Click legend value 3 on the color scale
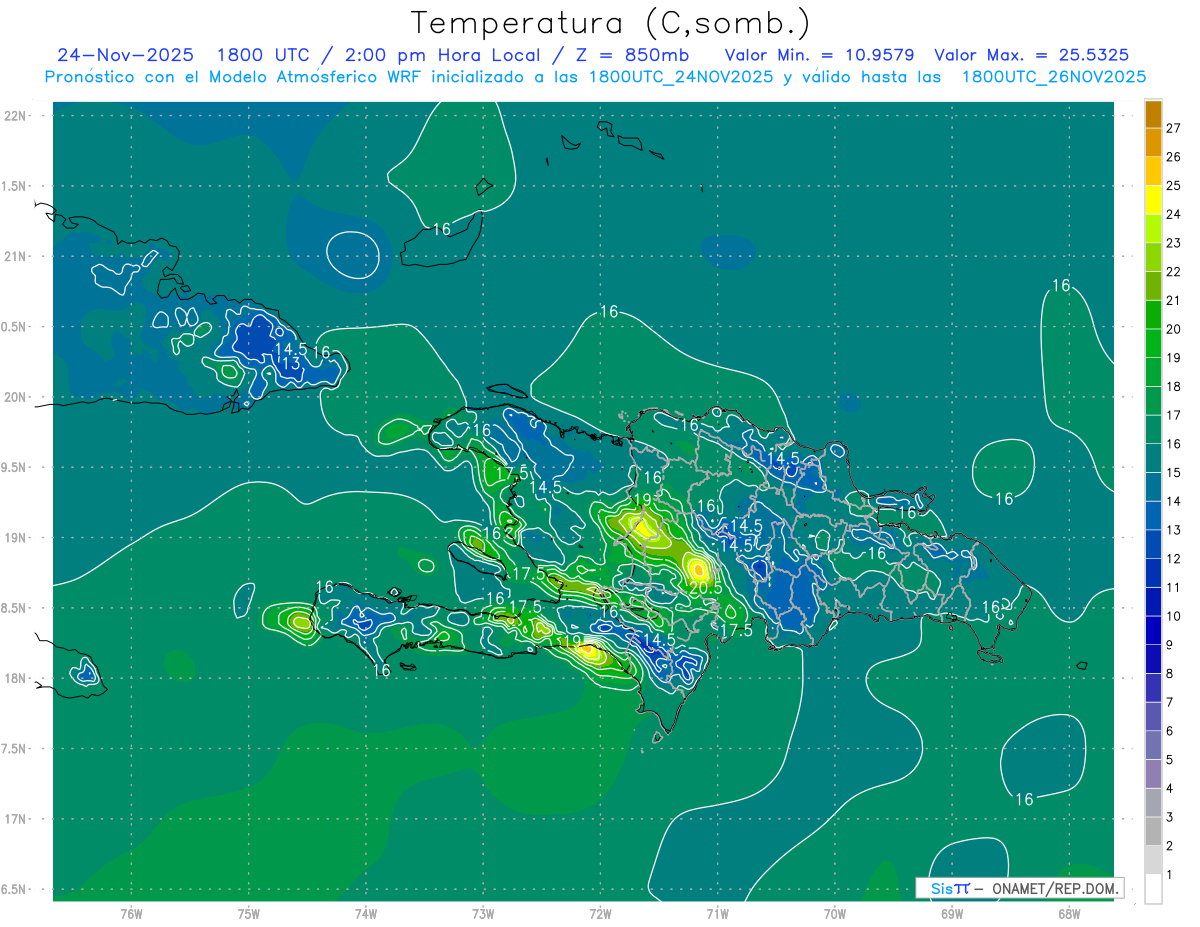1200x927 pixels. point(1169,817)
